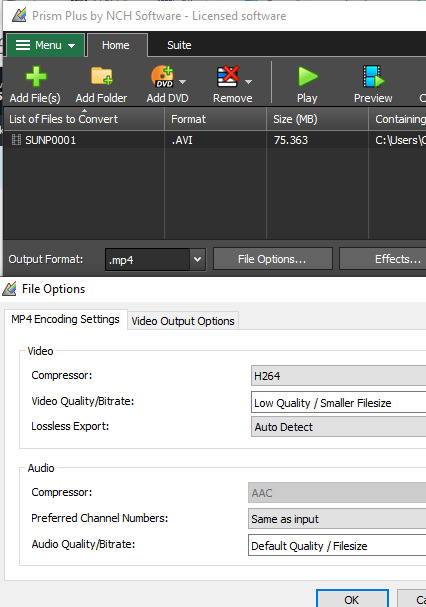This screenshot has height=607, width=426.
Task: Select the MP4 Encoding Settings tab
Action: click(65, 319)
